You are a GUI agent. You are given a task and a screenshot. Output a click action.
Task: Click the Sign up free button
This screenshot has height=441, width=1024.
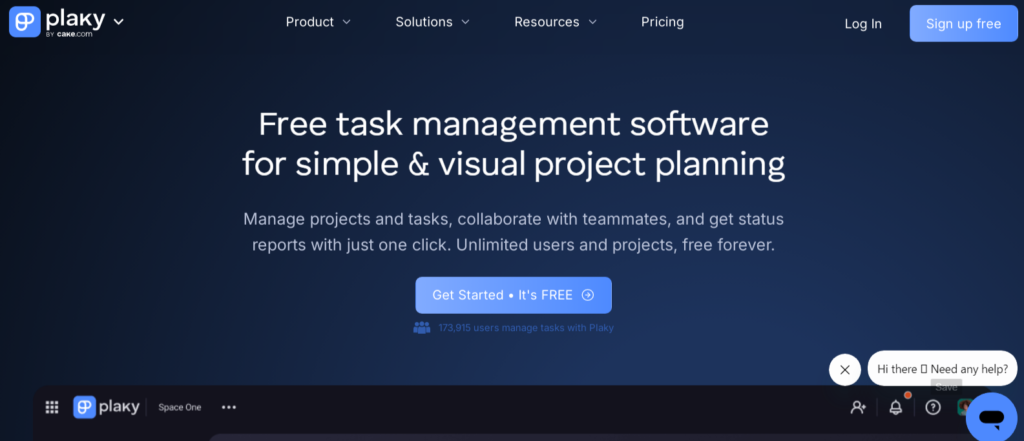click(x=963, y=24)
